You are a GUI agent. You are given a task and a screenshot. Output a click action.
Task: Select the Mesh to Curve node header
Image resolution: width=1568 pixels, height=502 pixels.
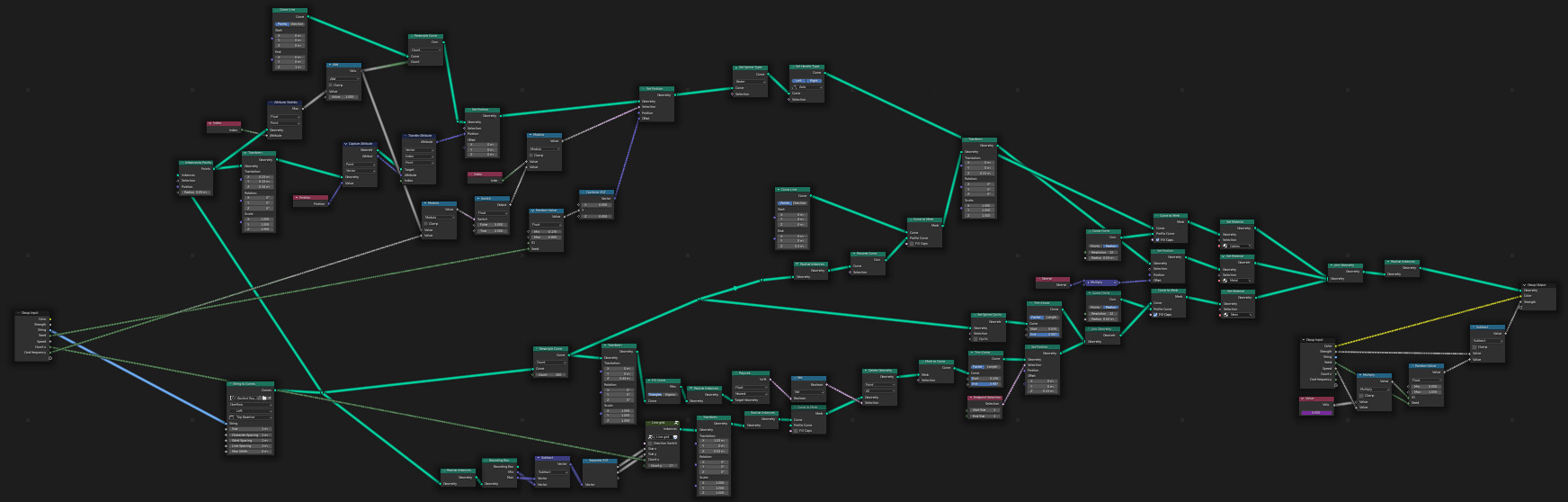(x=936, y=362)
